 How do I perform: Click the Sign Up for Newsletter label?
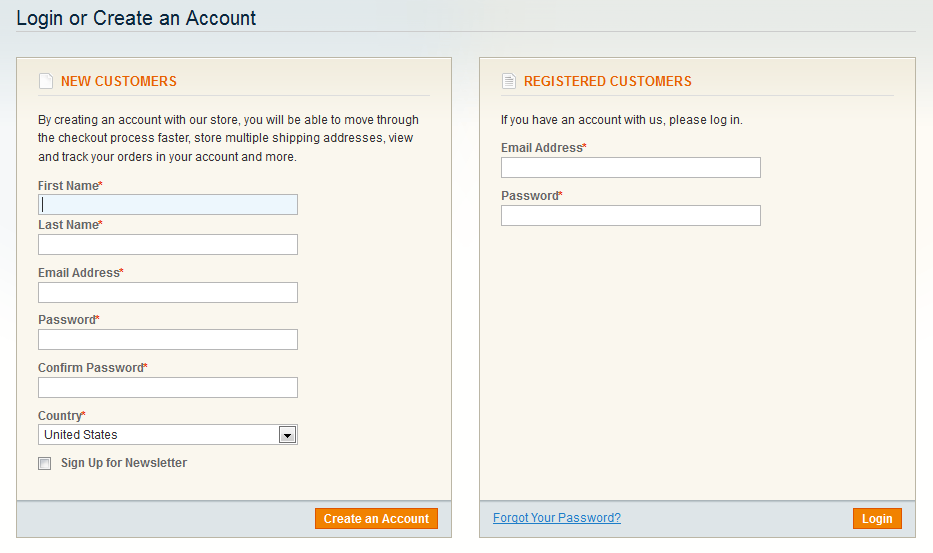tap(124, 463)
